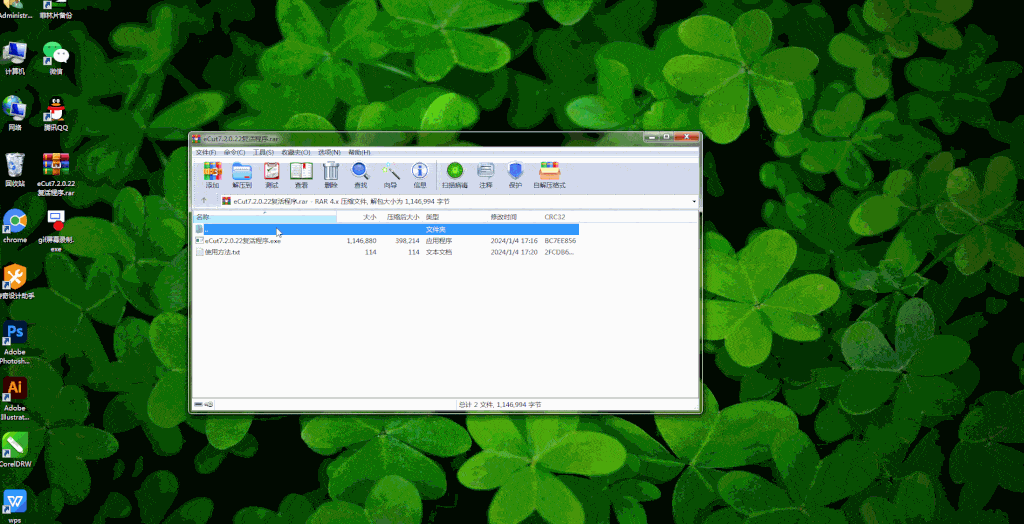Close the WinRAR window
Viewport: 1024px width, 524px height.
pos(686,137)
